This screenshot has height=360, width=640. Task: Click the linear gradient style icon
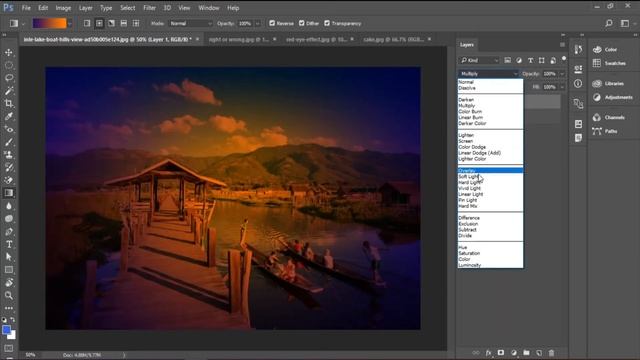(x=87, y=23)
